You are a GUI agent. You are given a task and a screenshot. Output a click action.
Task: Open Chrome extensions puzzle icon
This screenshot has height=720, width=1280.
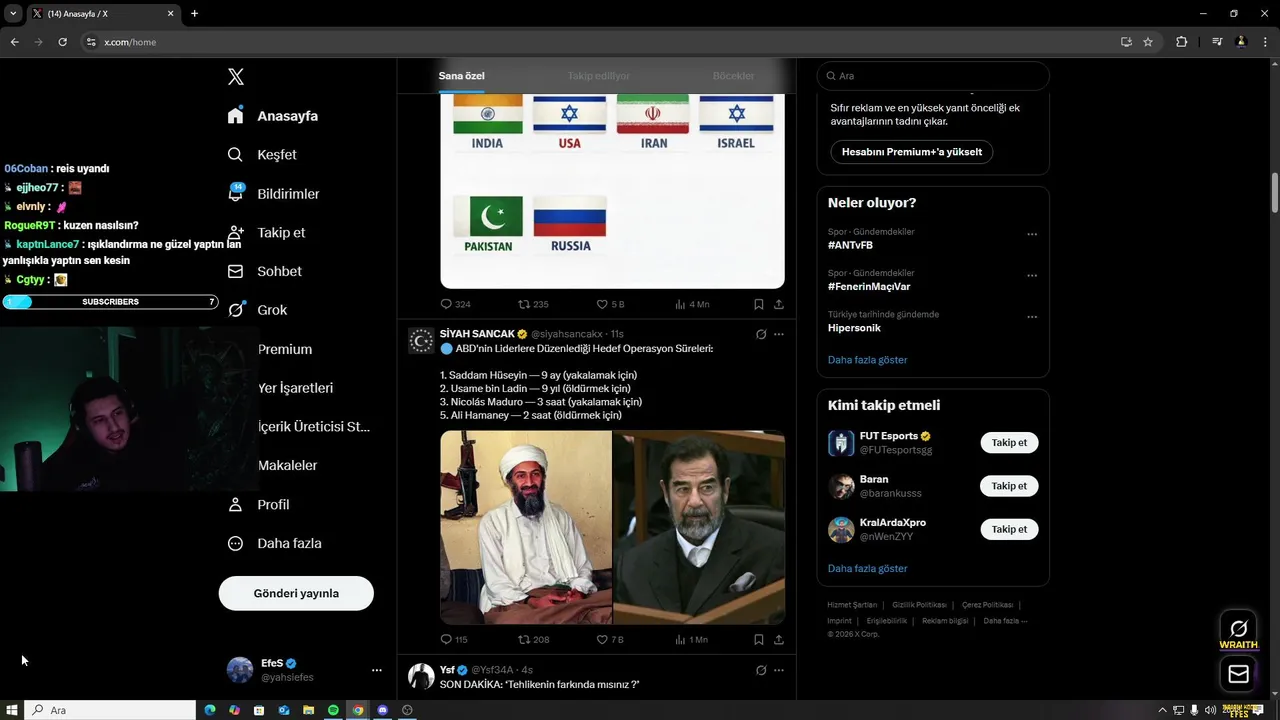1181,42
